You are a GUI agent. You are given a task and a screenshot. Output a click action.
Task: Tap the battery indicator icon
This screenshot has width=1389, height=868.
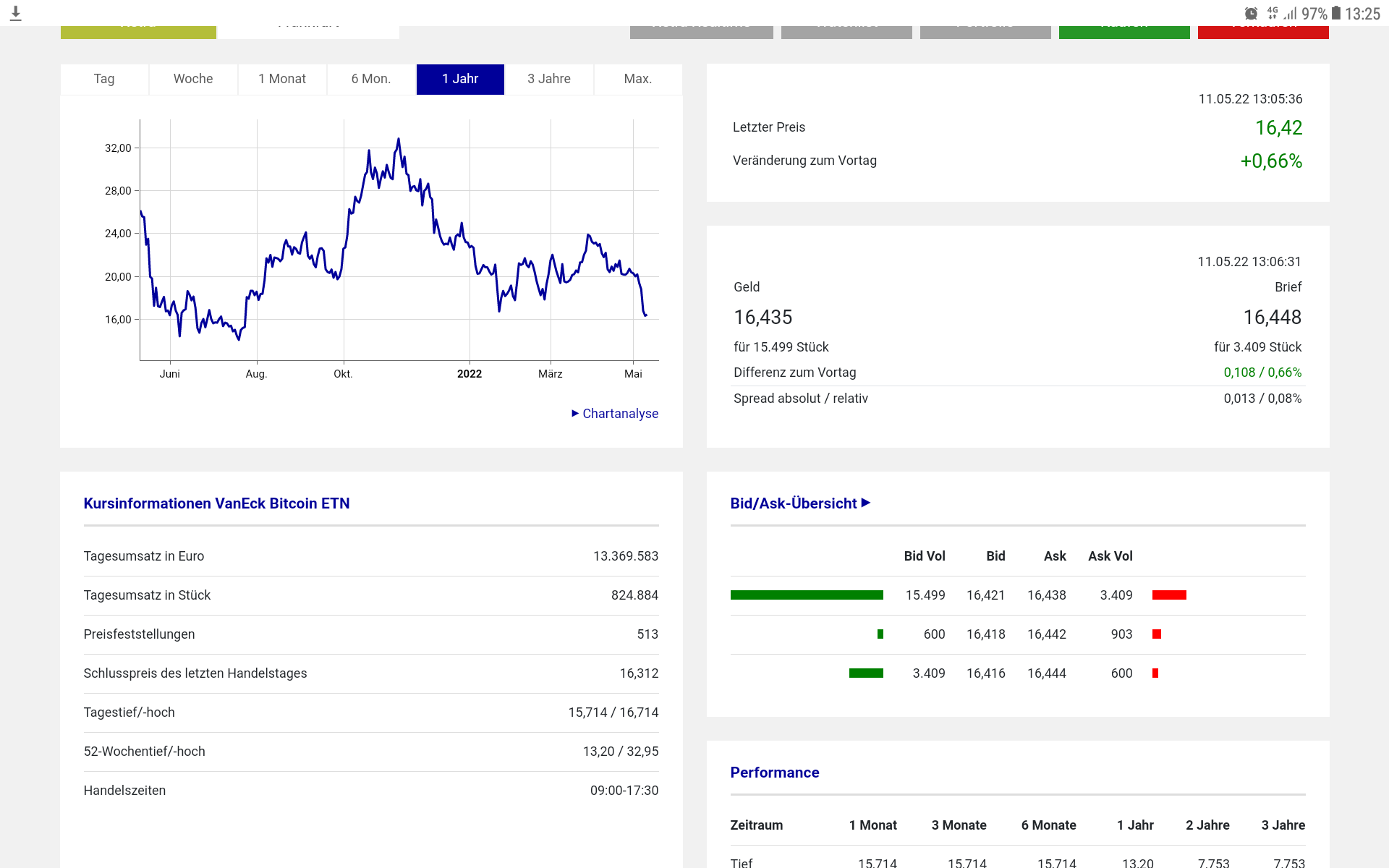1336,14
